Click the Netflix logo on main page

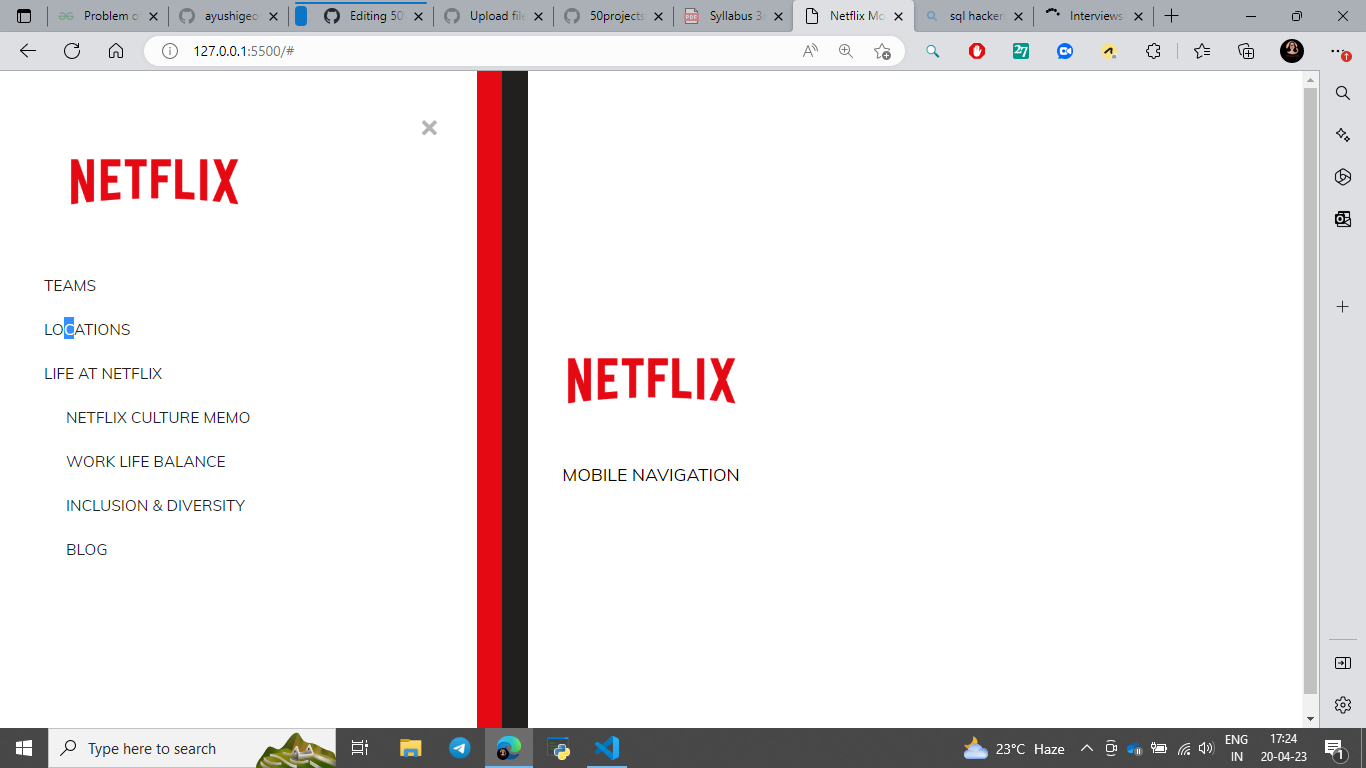click(651, 380)
